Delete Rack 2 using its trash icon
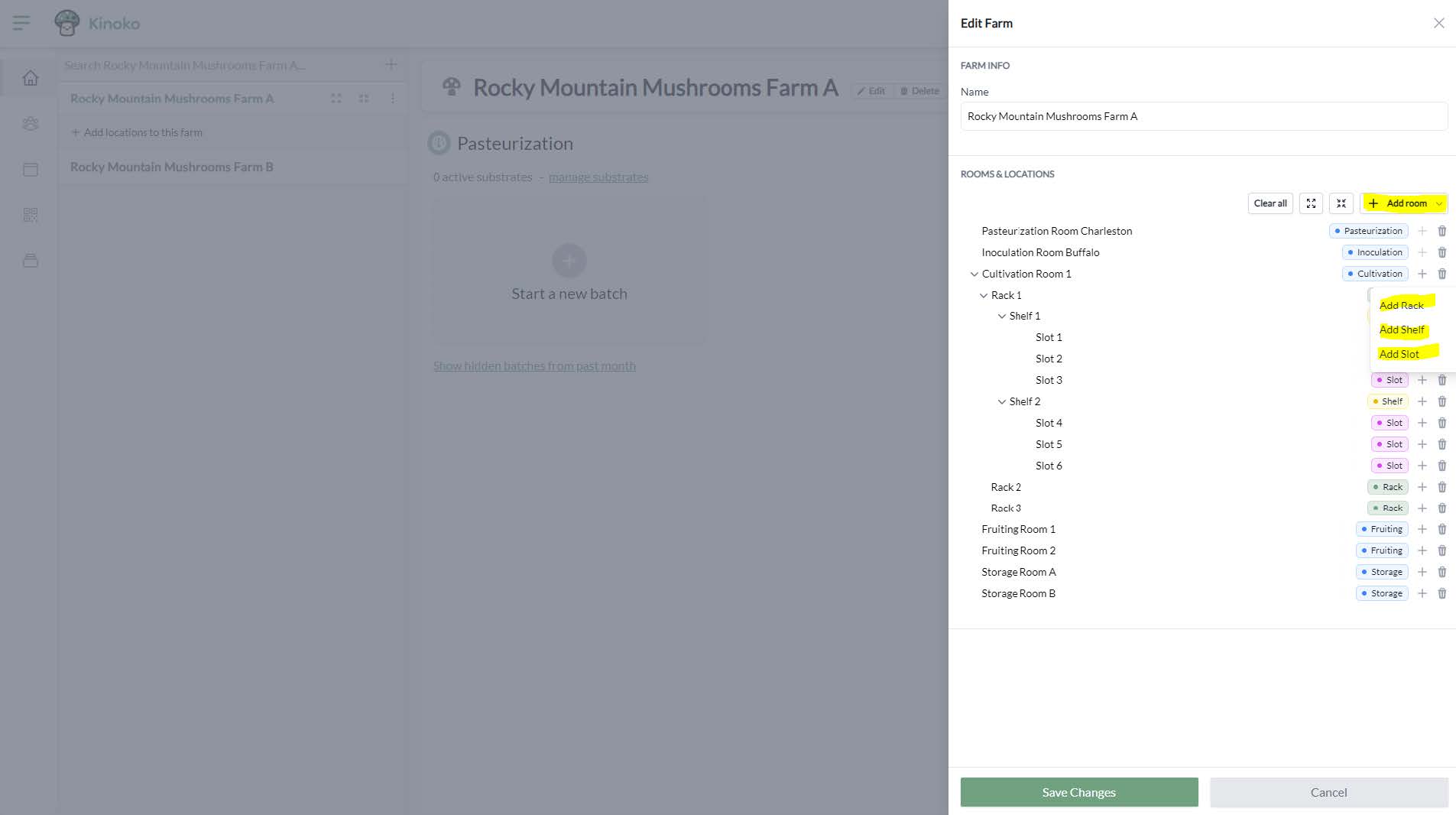The height and width of the screenshot is (815, 1456). pyautogui.click(x=1441, y=487)
